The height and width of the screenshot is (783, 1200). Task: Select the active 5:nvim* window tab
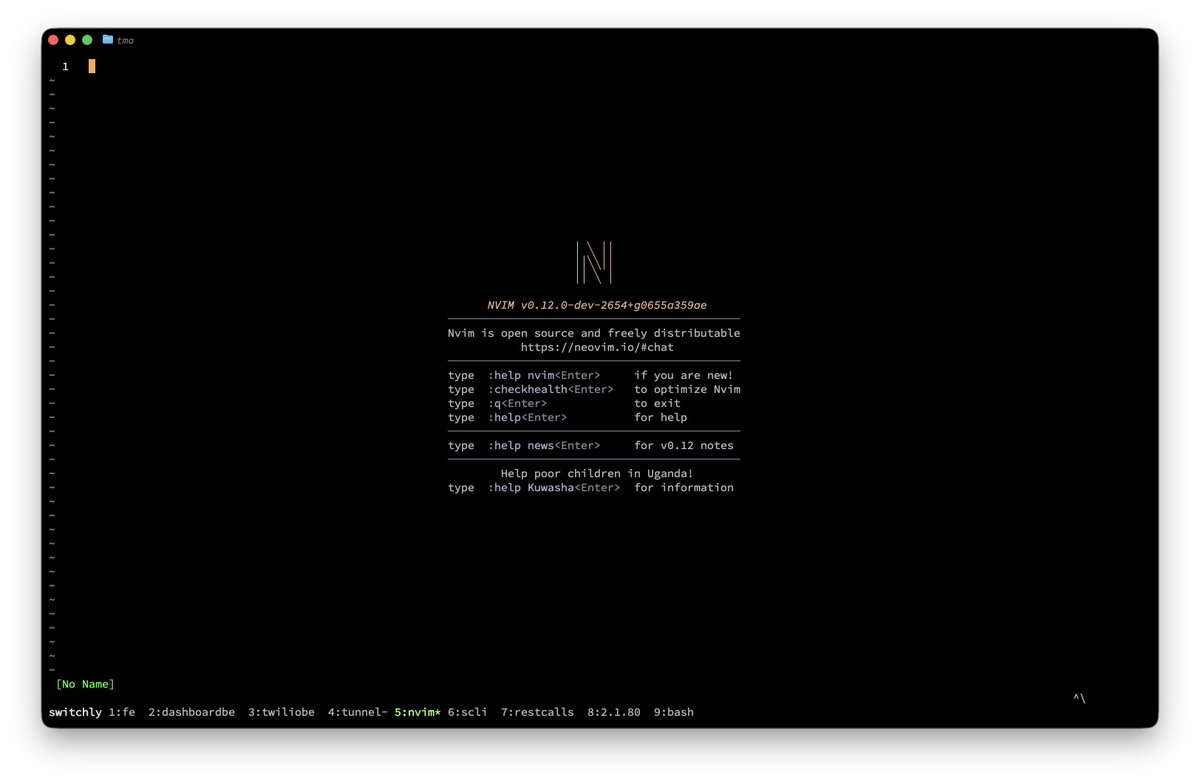point(418,712)
